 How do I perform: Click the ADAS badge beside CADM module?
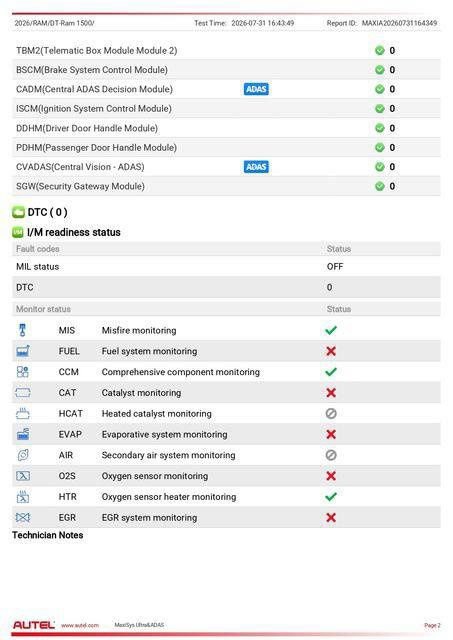click(x=256, y=89)
